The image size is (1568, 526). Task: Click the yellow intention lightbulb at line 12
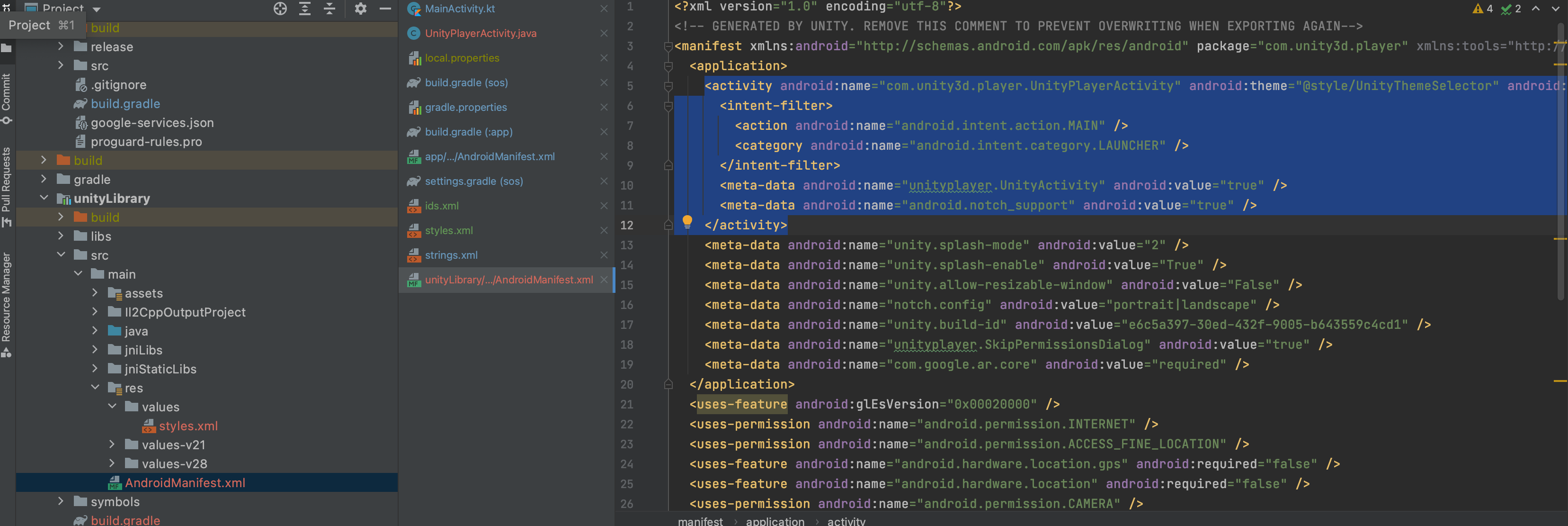tap(686, 221)
